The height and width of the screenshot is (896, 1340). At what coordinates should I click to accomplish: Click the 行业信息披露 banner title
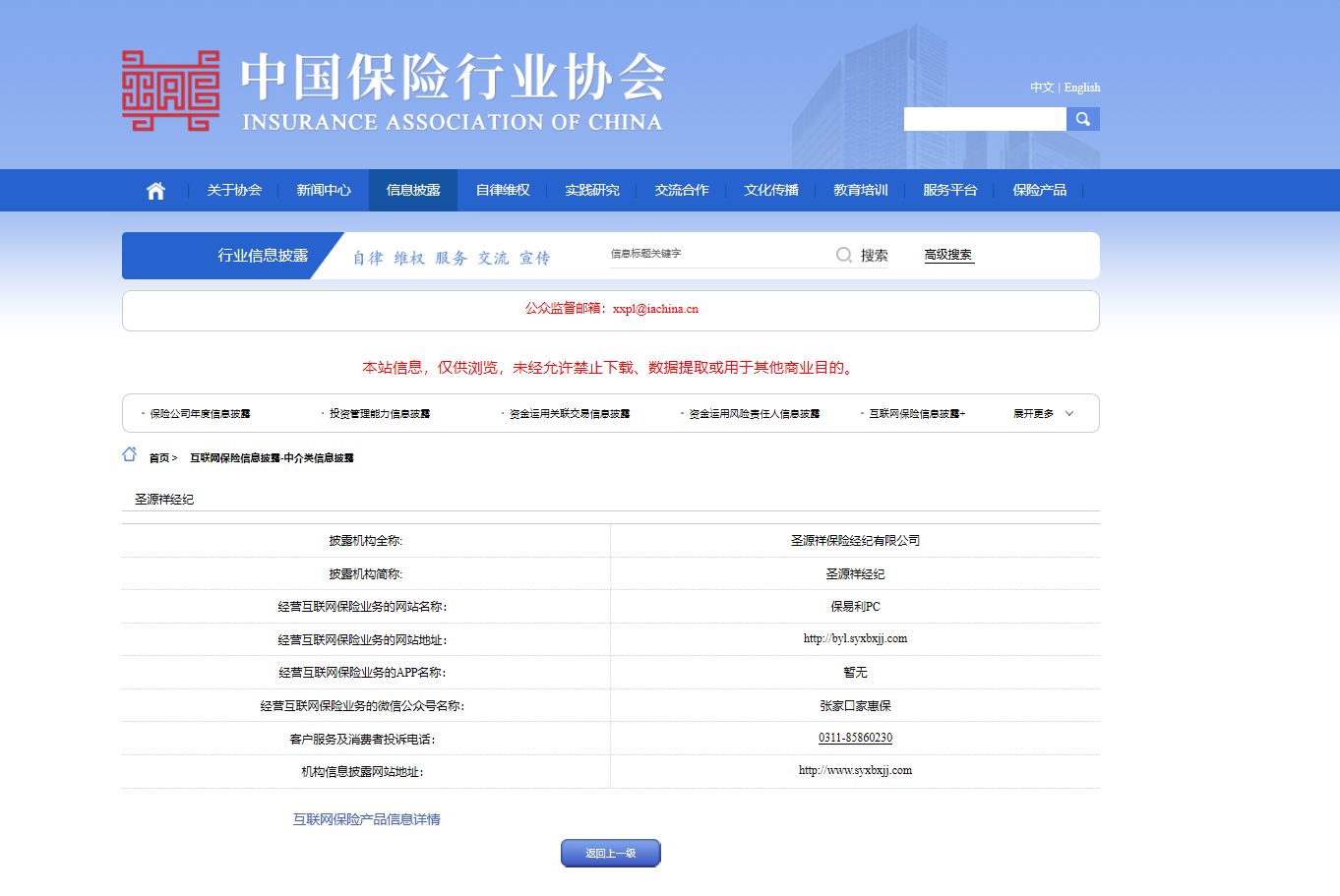[263, 256]
